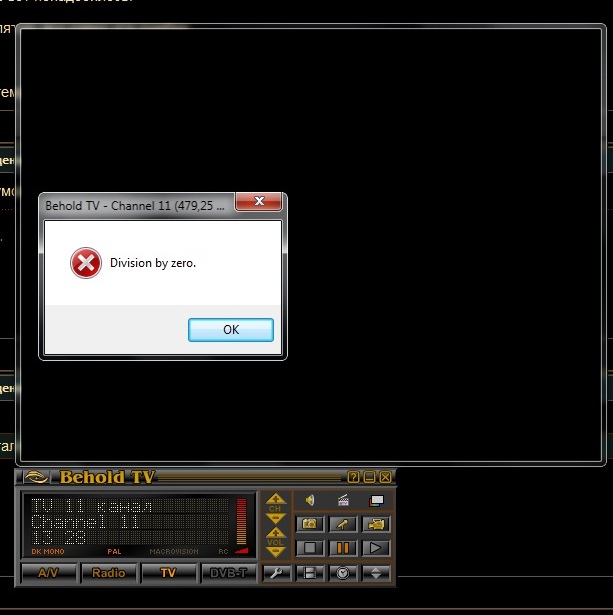
Task: Expand panel with the up-down arrows button
Action: coord(376,573)
